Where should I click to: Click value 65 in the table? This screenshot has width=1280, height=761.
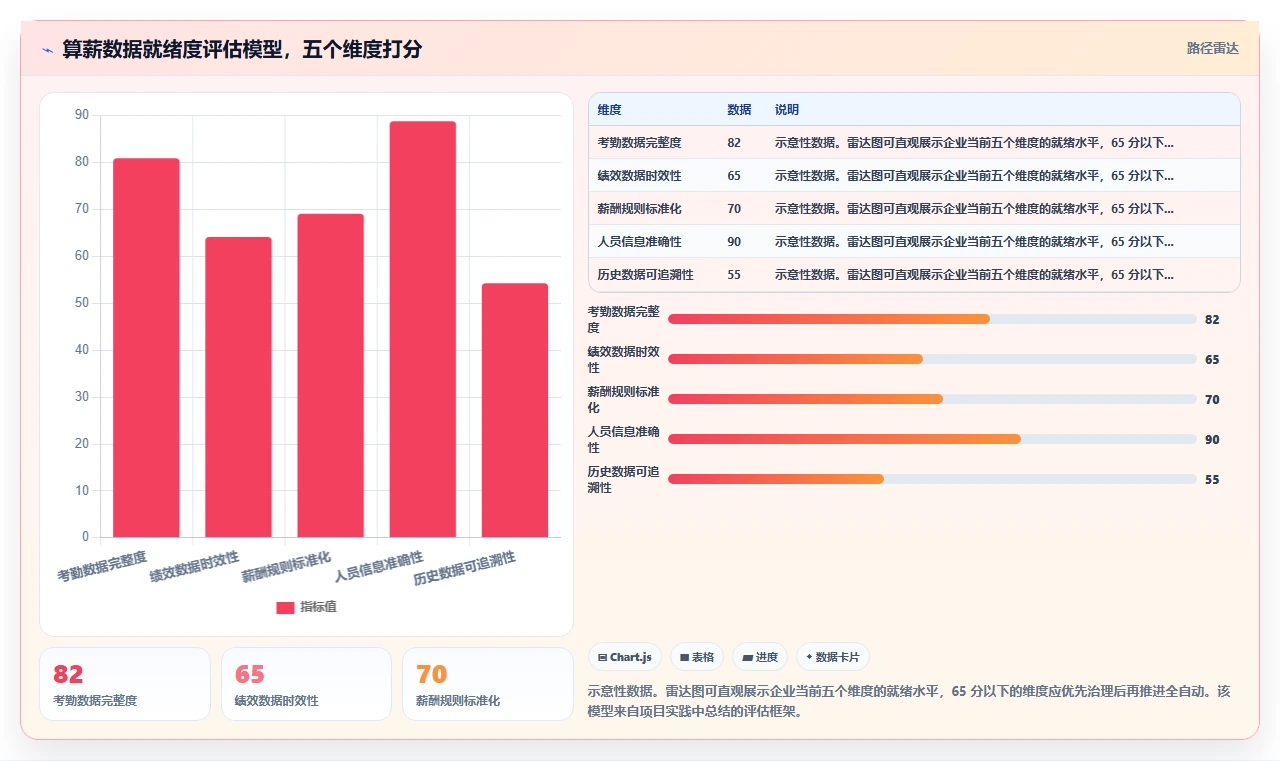(x=734, y=176)
